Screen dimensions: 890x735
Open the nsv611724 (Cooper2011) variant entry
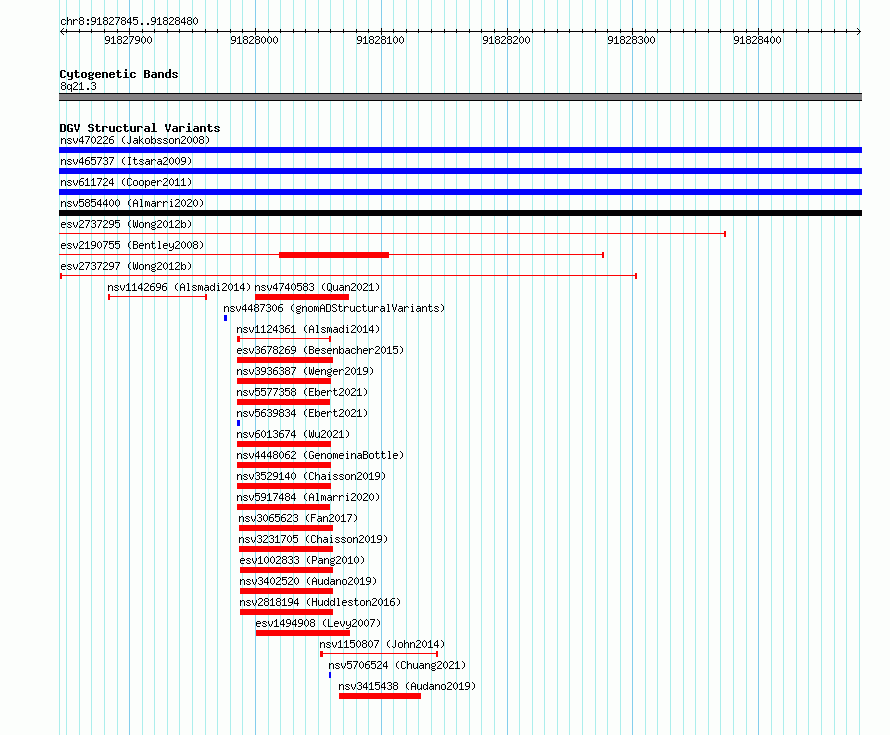pos(126,182)
